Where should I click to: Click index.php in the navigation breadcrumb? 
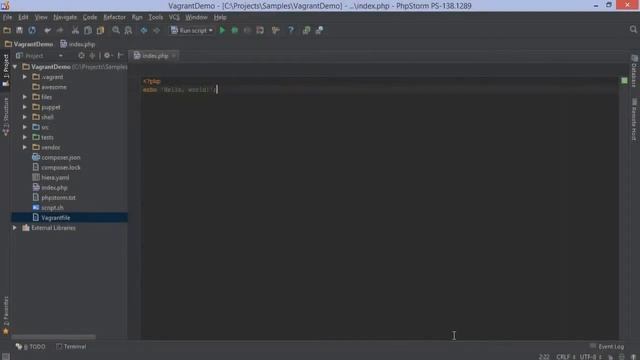(78, 44)
